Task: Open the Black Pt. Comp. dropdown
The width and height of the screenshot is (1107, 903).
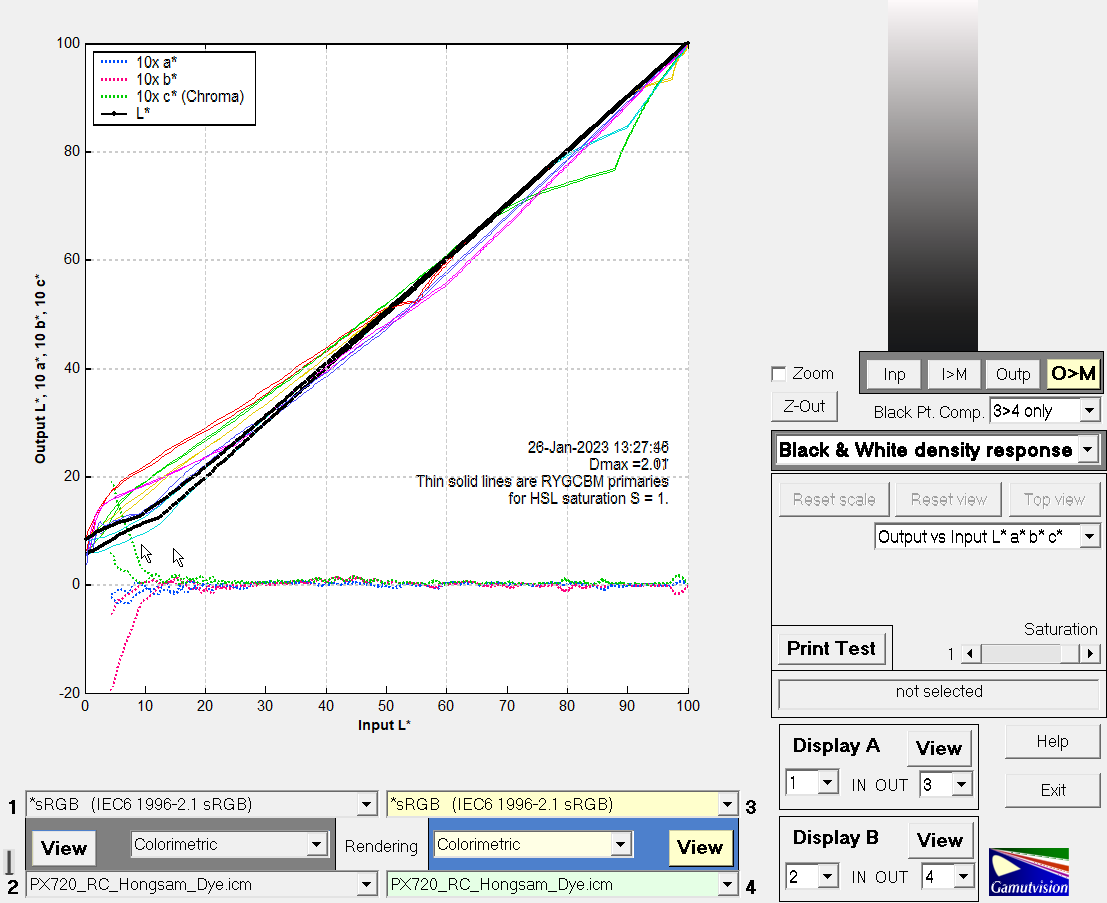Action: pyautogui.click(x=1089, y=411)
